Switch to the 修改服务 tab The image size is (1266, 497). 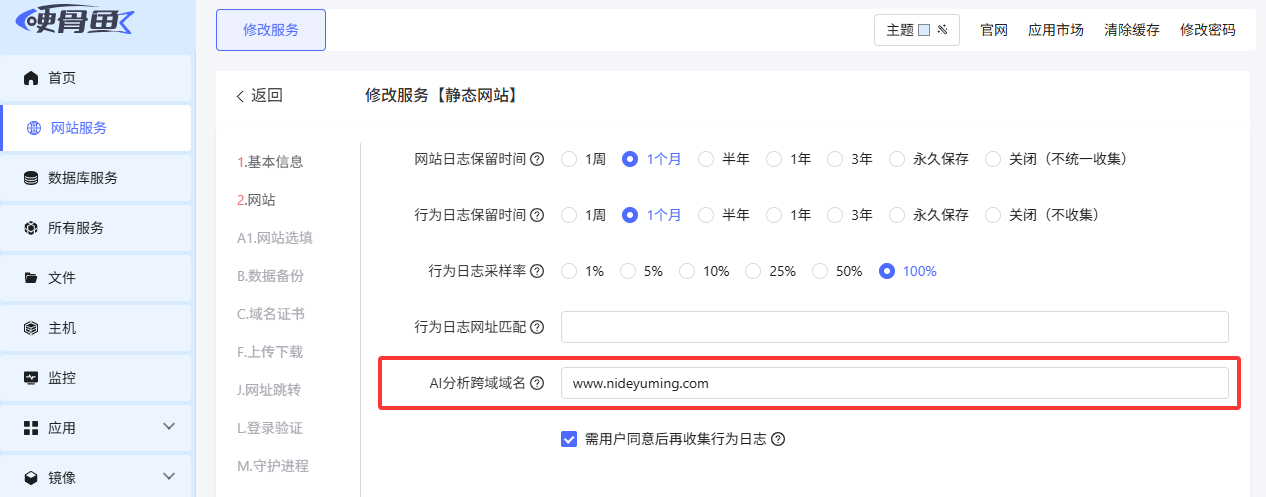pos(271,30)
